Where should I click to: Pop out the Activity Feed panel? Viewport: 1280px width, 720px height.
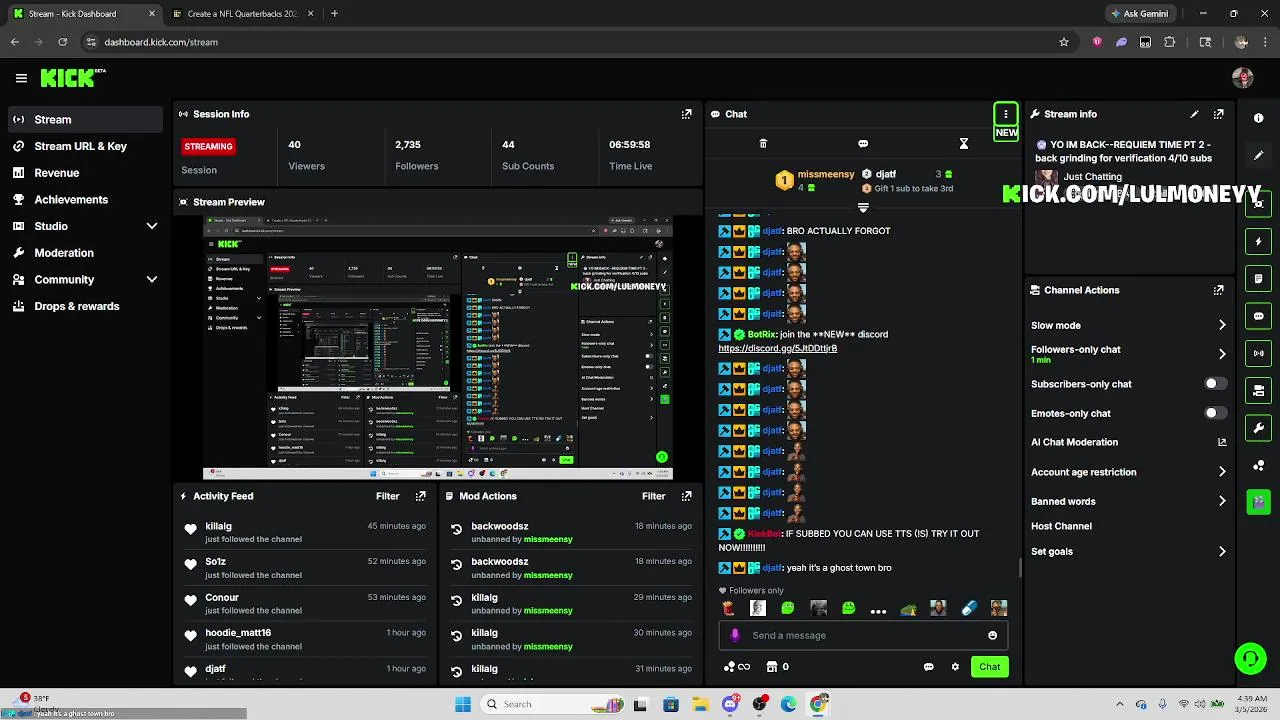pos(420,496)
